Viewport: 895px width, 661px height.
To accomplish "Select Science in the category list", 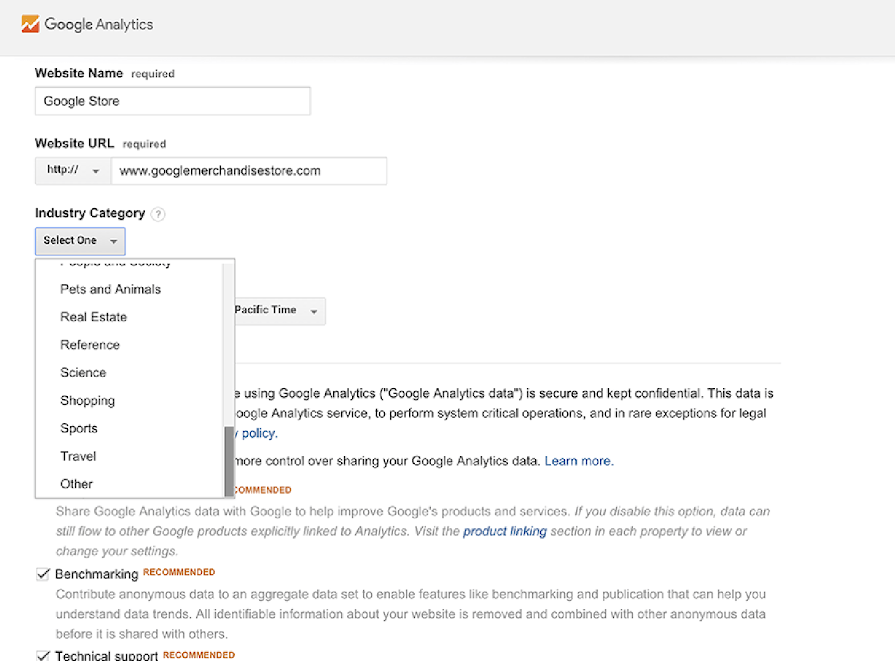I will coord(83,373).
